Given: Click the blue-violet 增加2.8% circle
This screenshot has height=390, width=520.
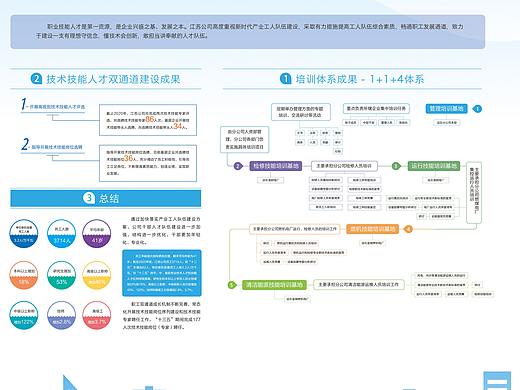Looking at the screenshot, I should click(x=61, y=315).
